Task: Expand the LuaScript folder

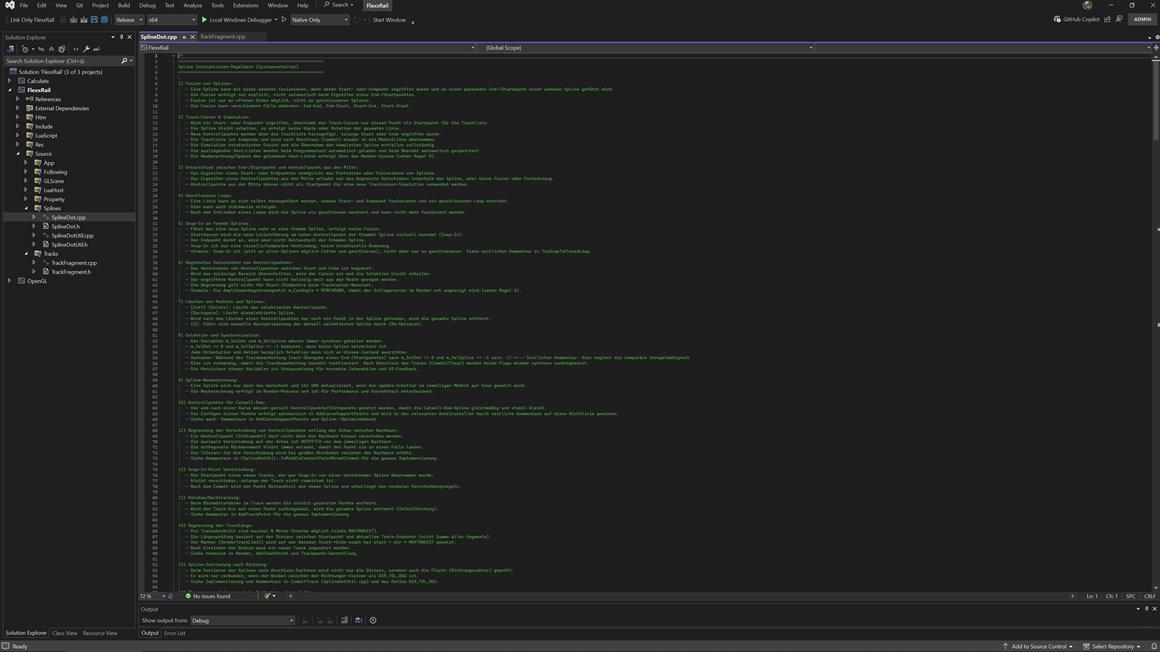Action: 18,135
